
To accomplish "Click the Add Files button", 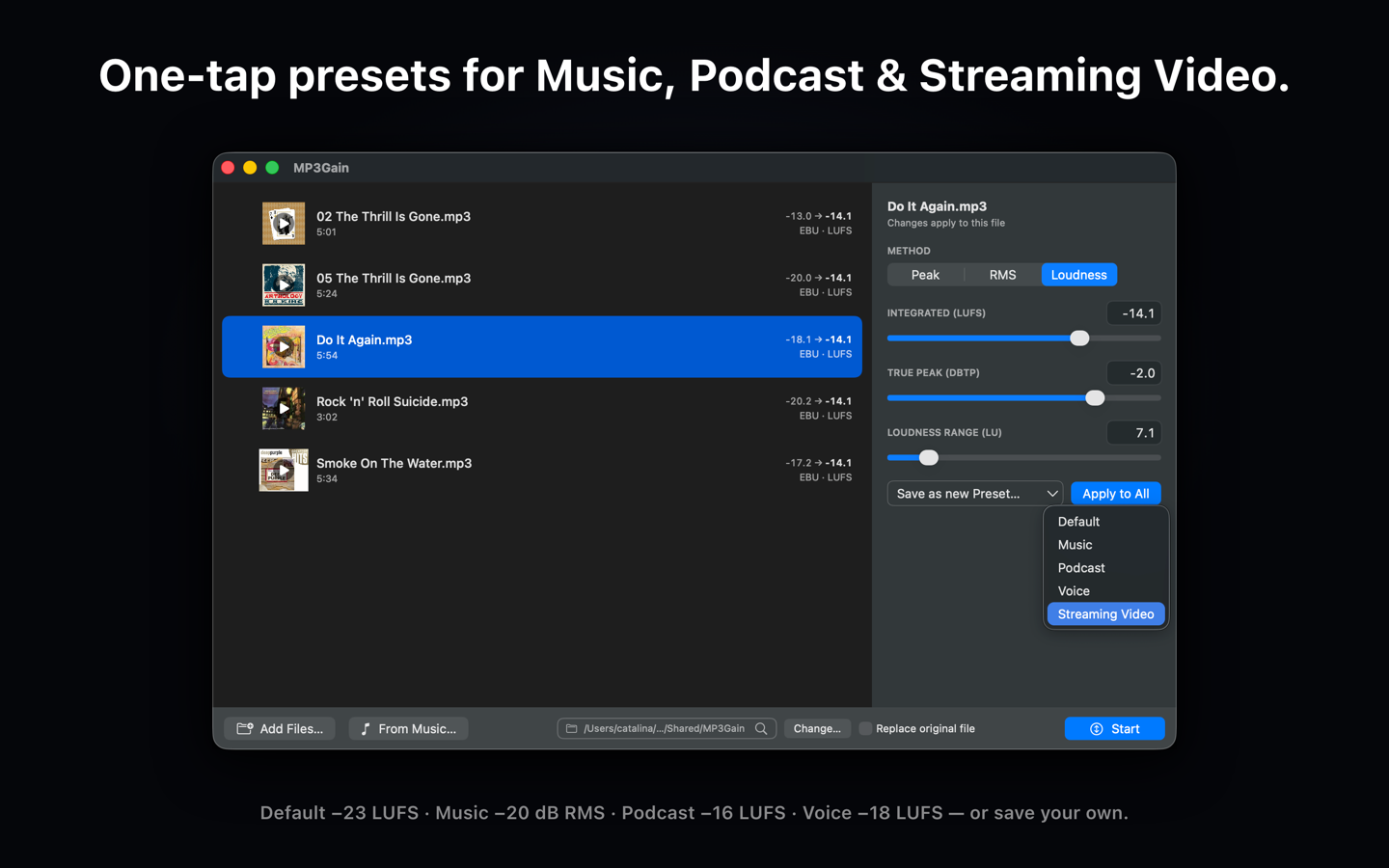I will 280,729.
